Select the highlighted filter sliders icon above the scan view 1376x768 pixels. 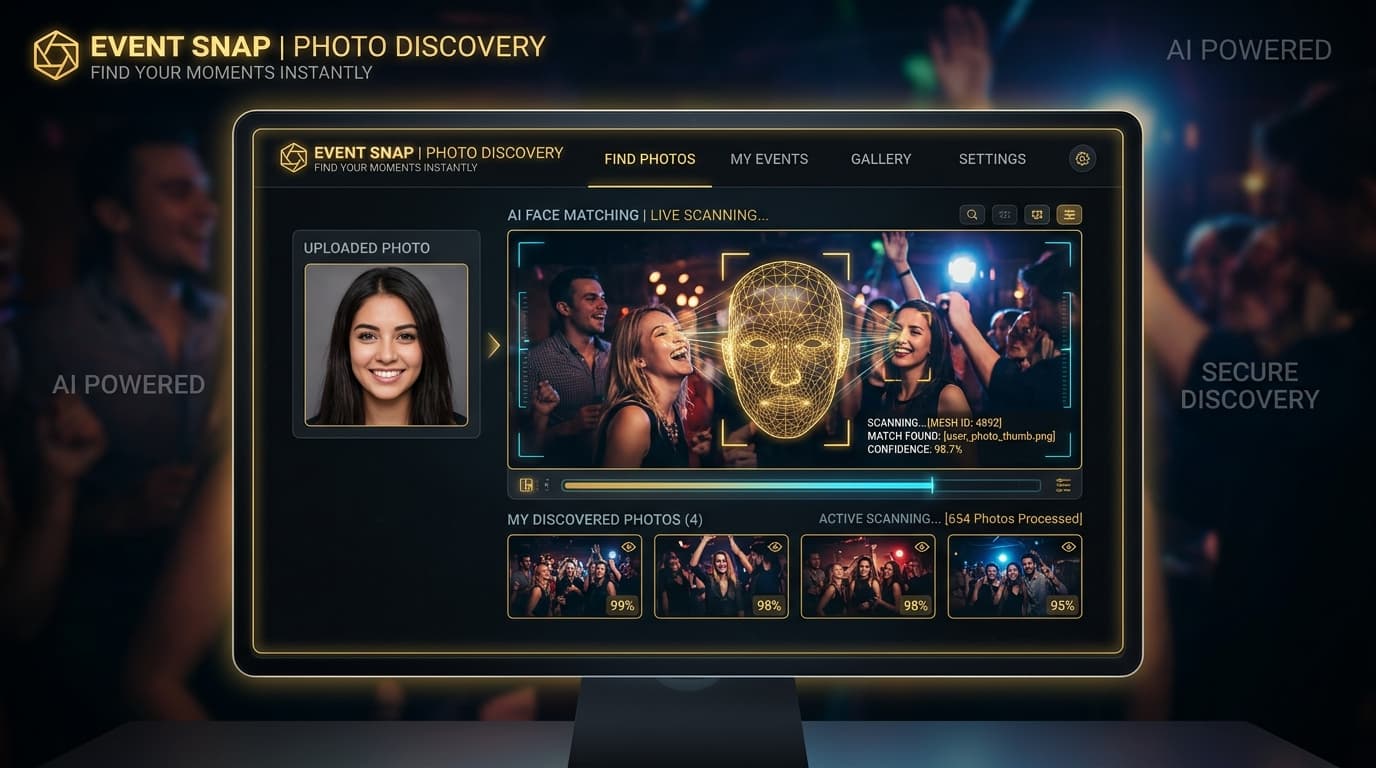pos(1069,215)
